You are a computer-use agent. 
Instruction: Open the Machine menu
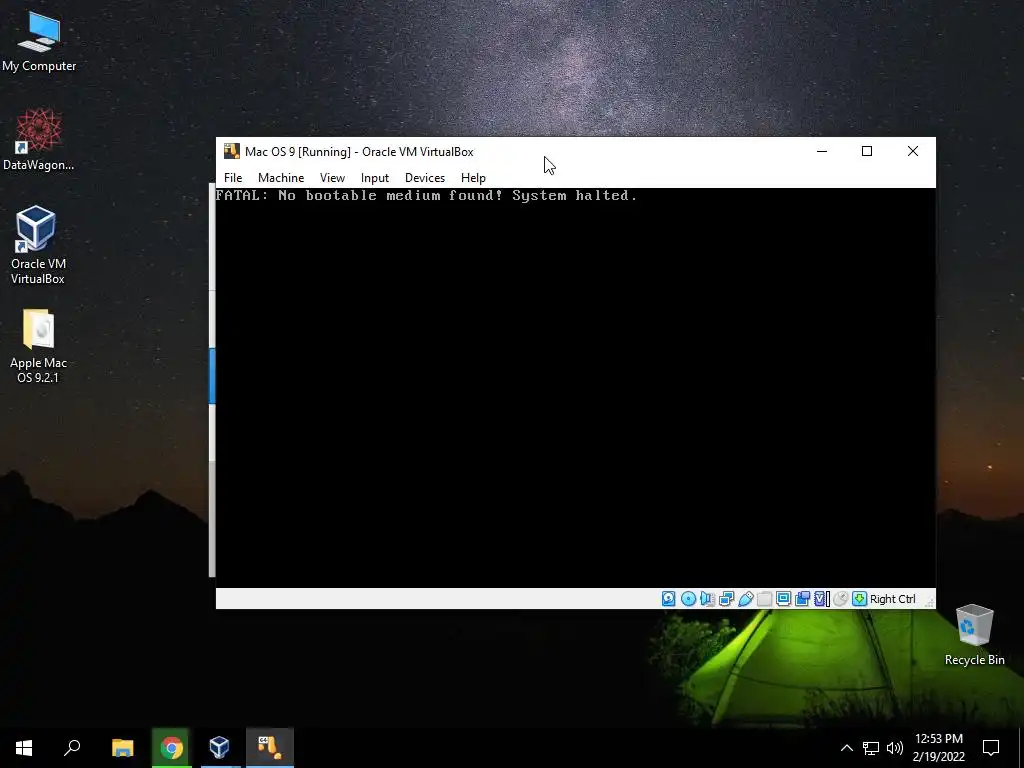point(281,178)
